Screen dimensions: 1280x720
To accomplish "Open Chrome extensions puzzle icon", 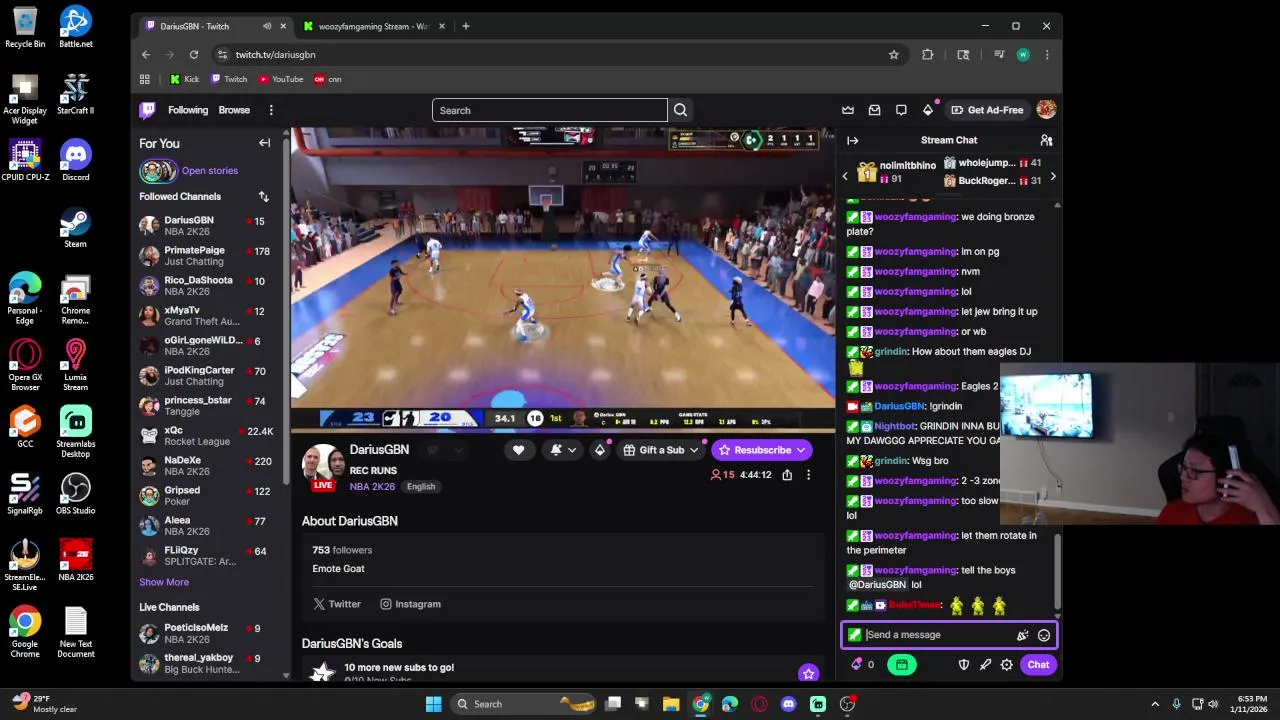I will pyautogui.click(x=927, y=55).
